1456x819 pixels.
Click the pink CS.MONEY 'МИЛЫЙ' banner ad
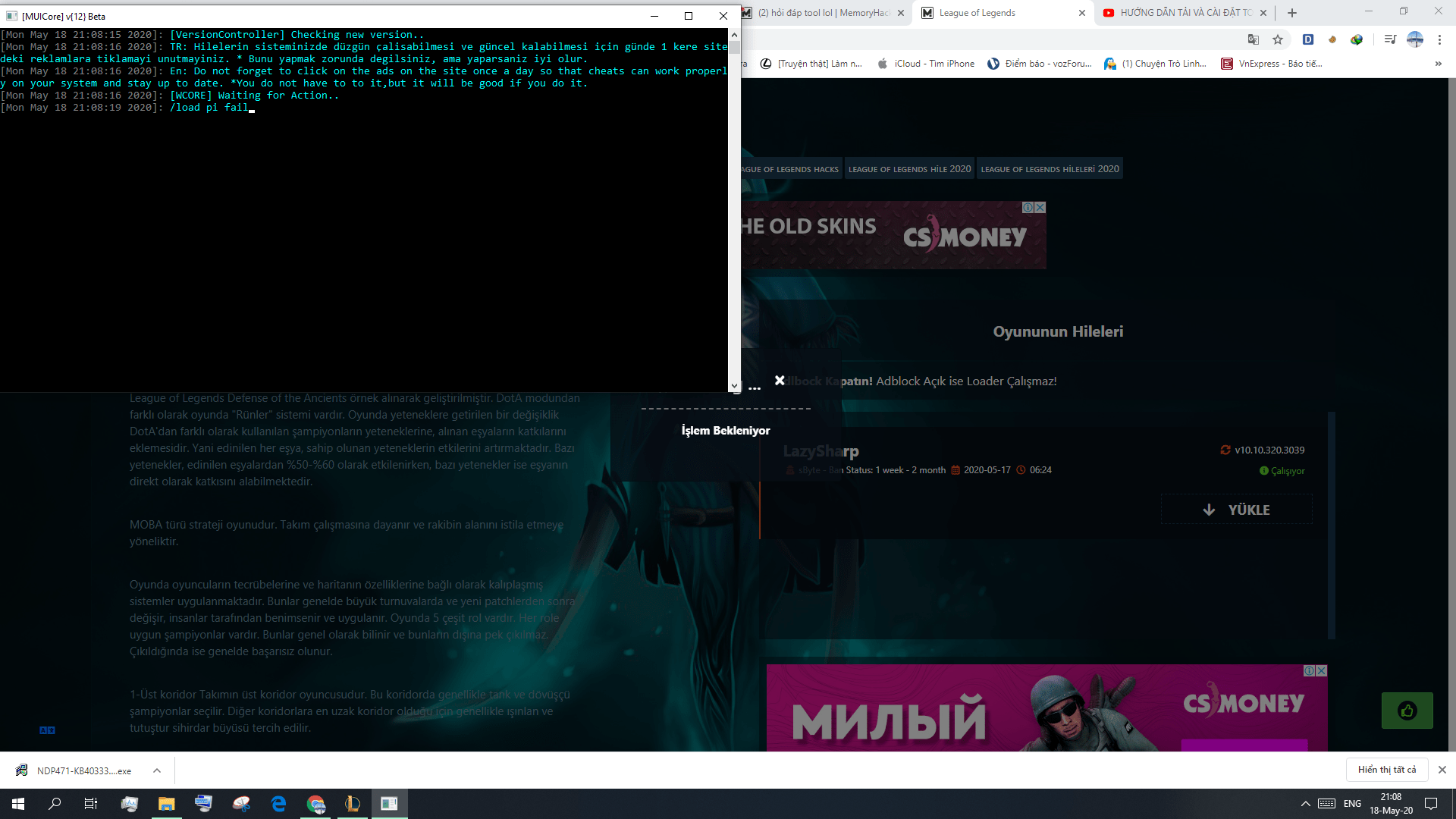tap(1046, 708)
